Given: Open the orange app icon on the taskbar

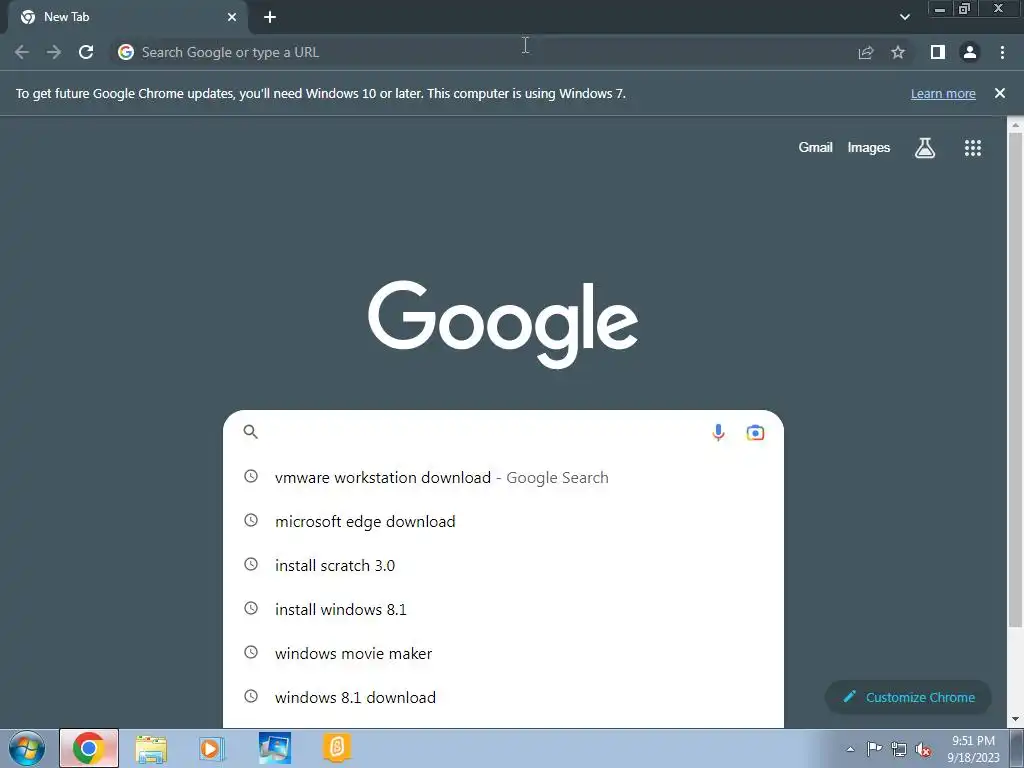Looking at the screenshot, I should pyautogui.click(x=337, y=748).
